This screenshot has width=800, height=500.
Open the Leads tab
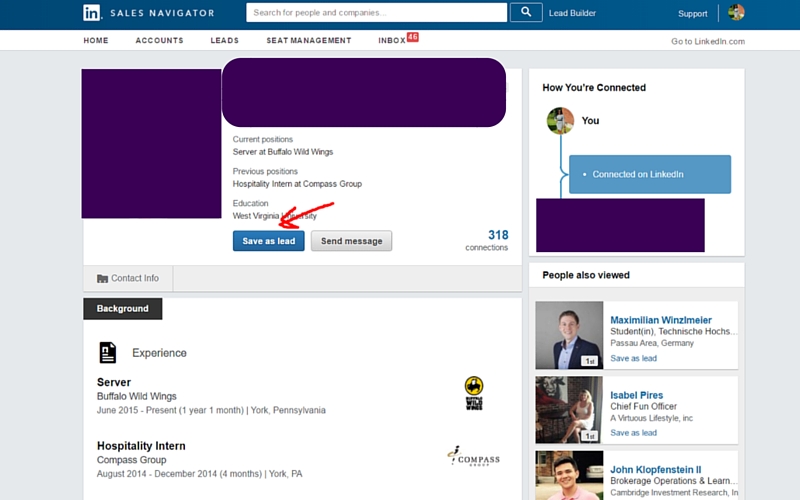(x=224, y=40)
